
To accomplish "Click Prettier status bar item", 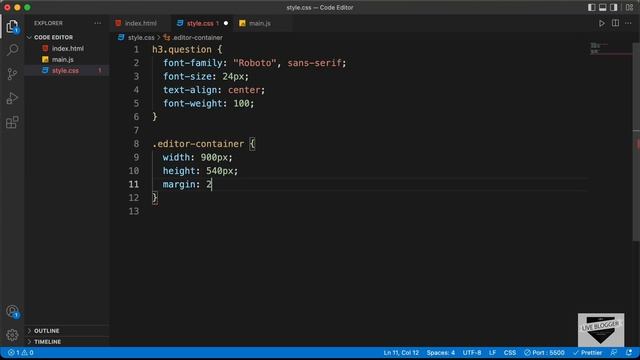I will click(x=588, y=353).
